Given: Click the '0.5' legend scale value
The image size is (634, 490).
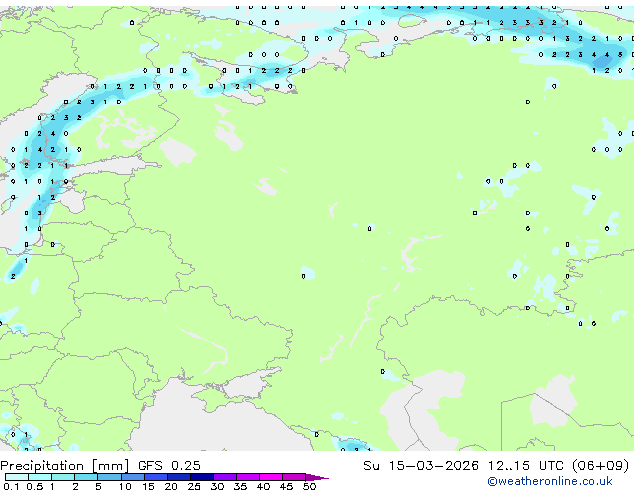Looking at the screenshot, I should [x=34, y=486].
